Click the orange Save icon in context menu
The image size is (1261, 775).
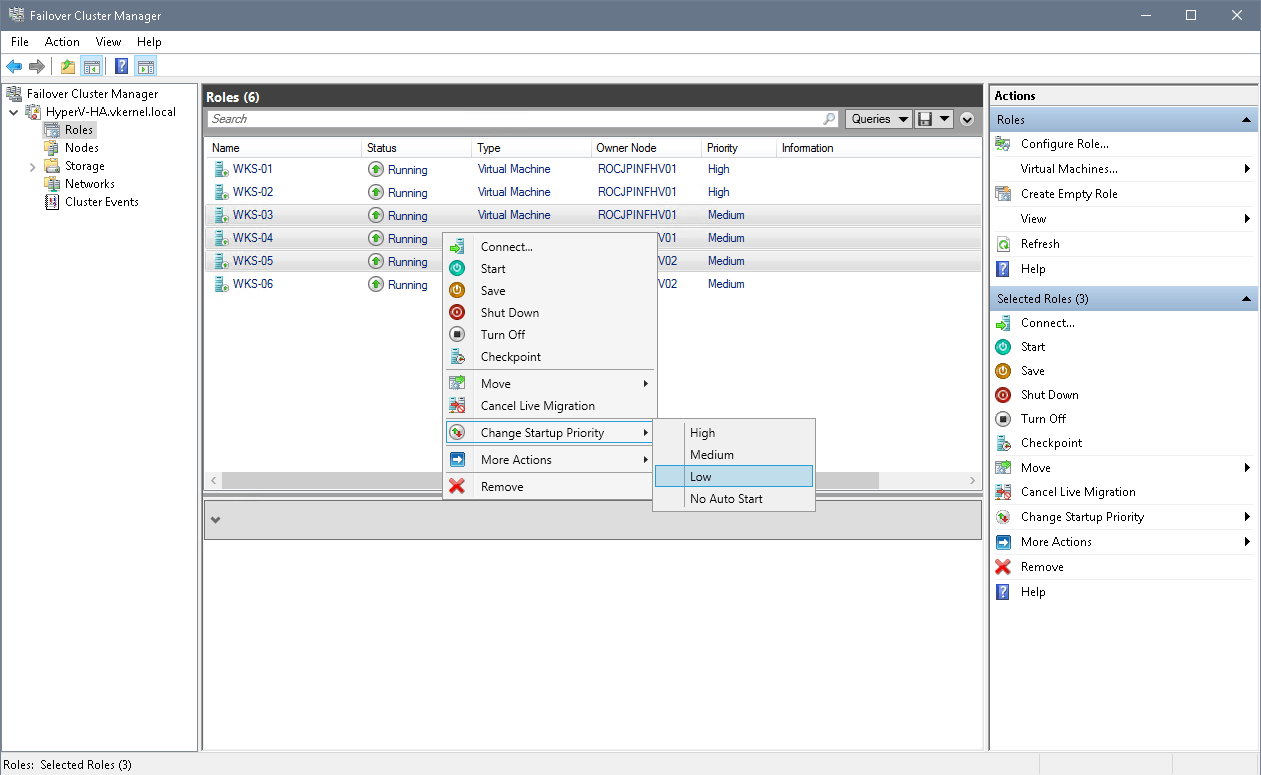click(457, 291)
